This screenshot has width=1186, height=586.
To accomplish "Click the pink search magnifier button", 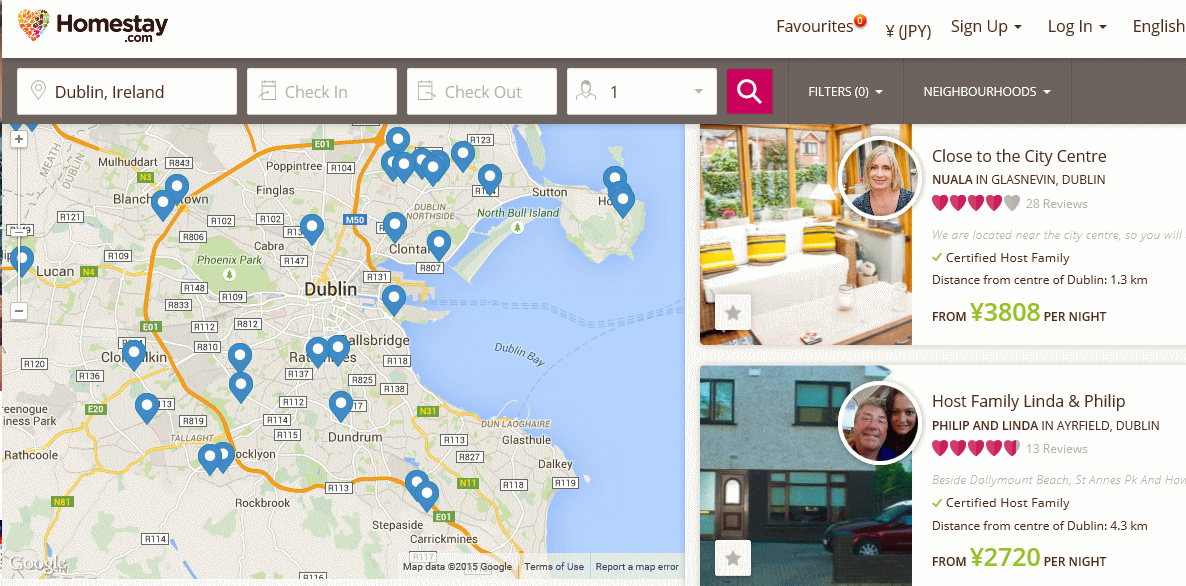I will click(749, 91).
